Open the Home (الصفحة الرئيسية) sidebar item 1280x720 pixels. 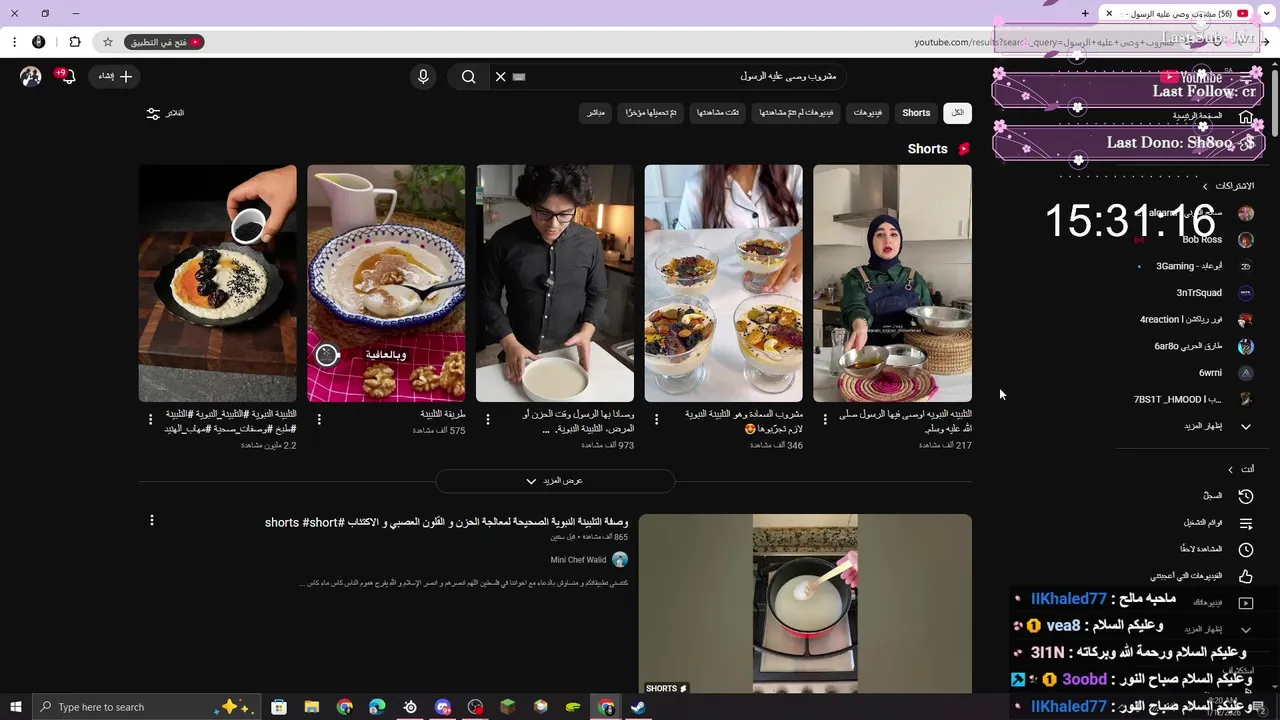(1213, 116)
